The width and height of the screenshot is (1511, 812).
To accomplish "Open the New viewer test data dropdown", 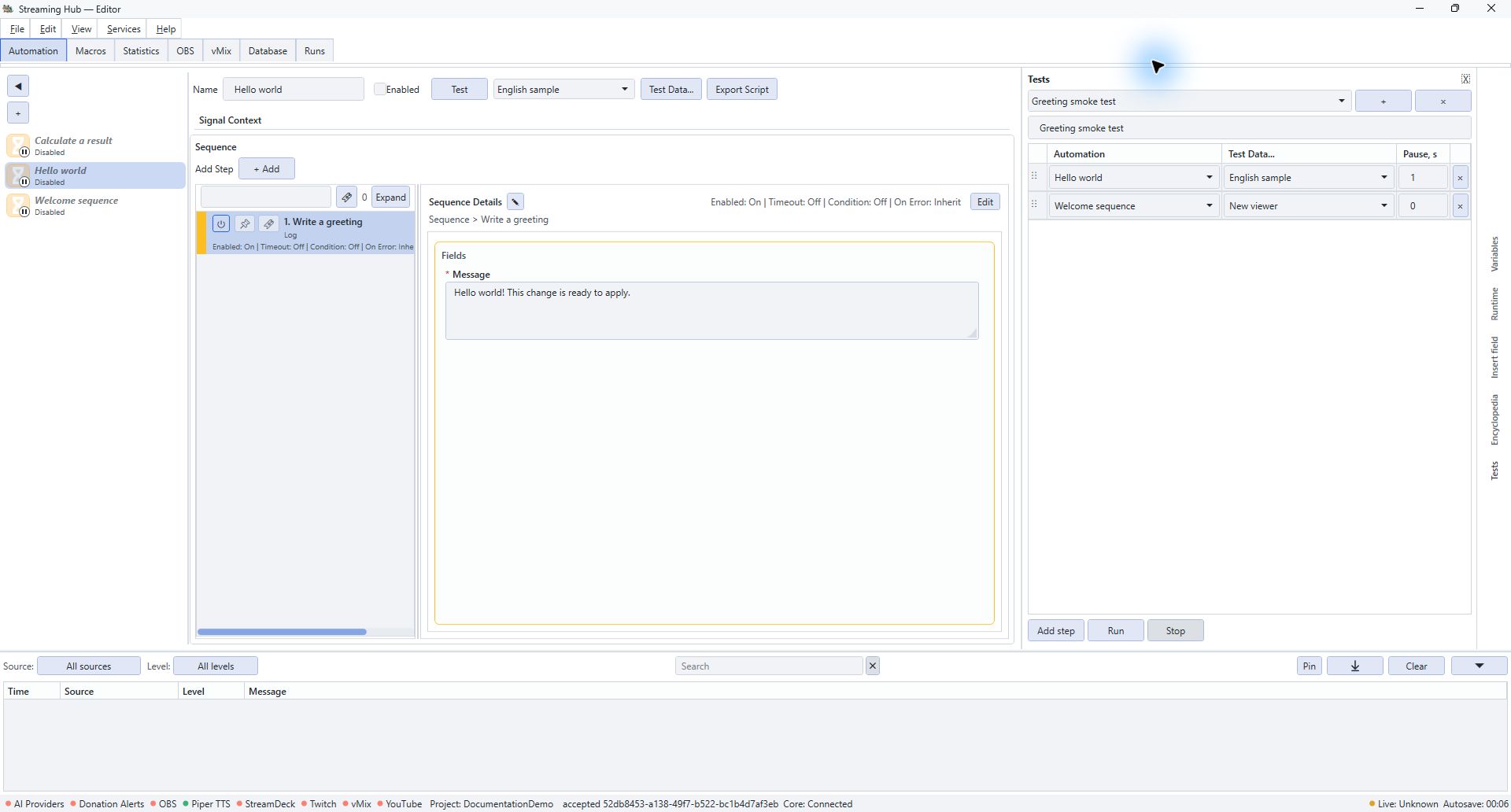I will 1309,206.
